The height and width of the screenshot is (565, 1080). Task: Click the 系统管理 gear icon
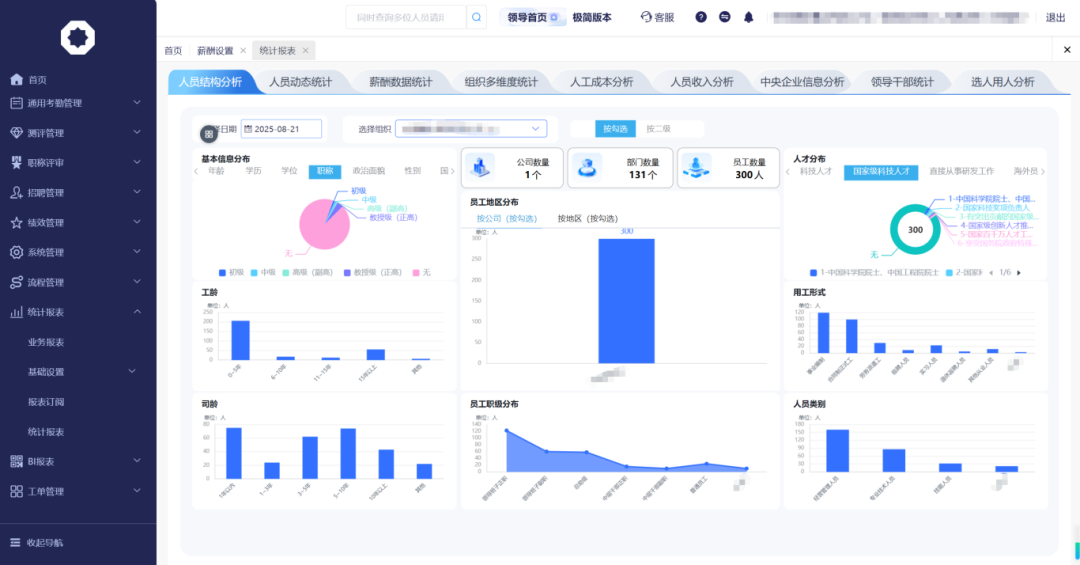16,252
